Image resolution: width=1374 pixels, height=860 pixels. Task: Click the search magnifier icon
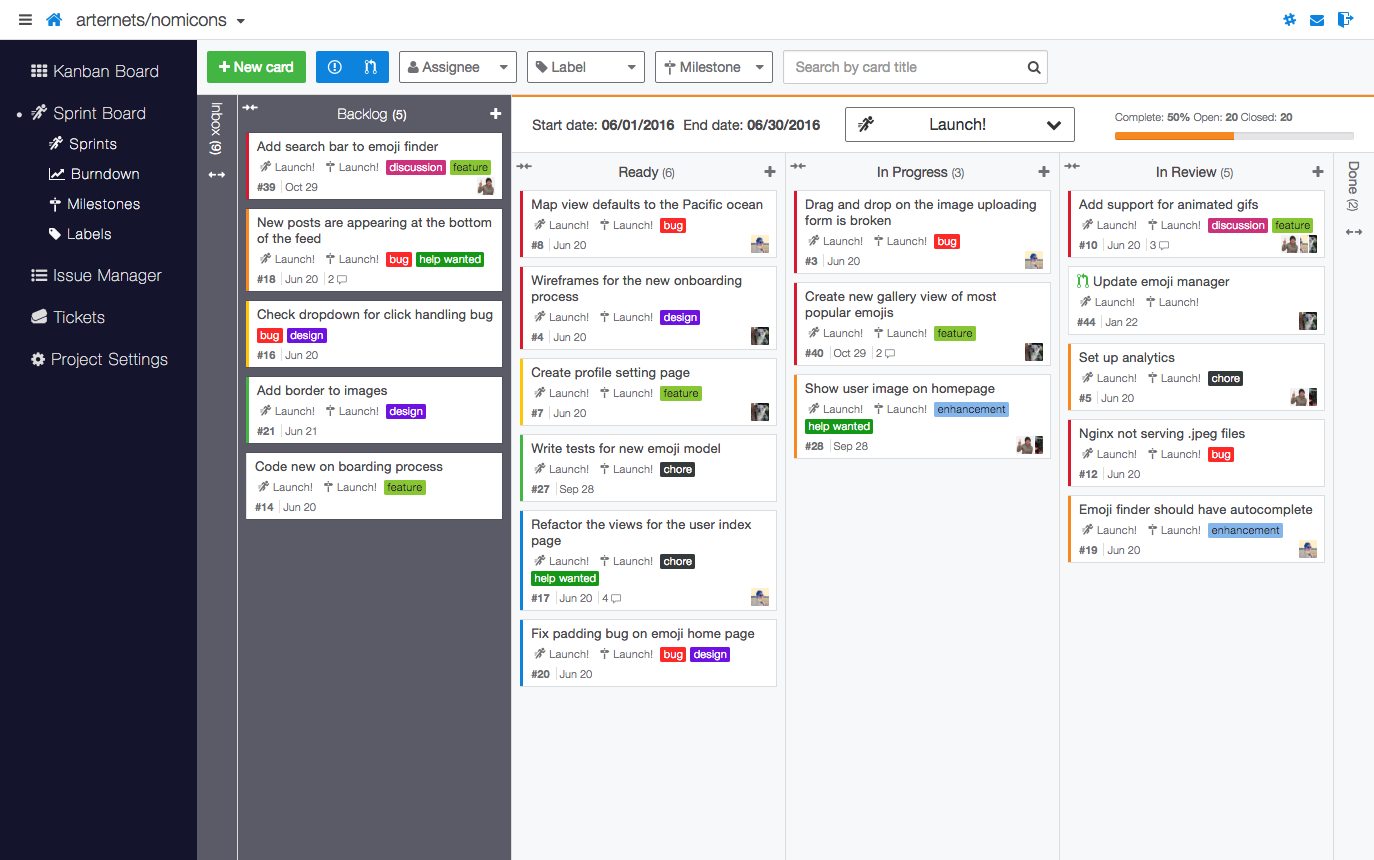[x=1034, y=67]
